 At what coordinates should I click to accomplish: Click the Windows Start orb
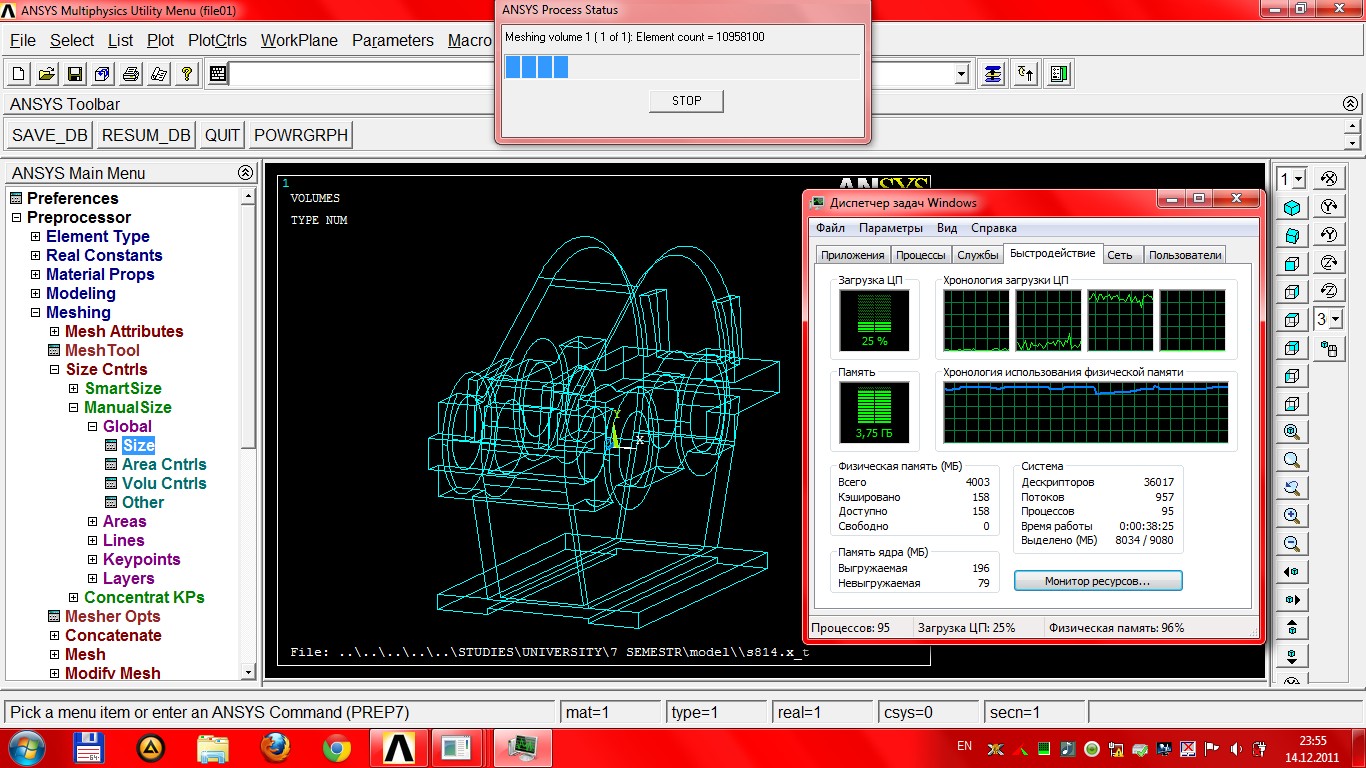pyautogui.click(x=25, y=748)
